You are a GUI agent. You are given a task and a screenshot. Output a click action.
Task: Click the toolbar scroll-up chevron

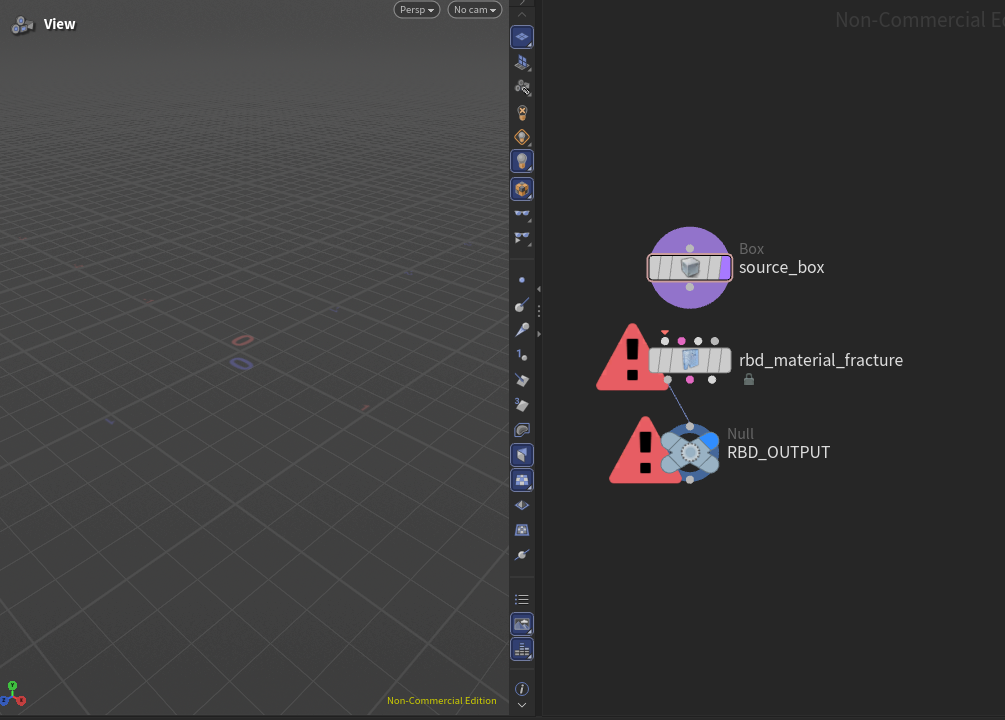tap(522, 14)
